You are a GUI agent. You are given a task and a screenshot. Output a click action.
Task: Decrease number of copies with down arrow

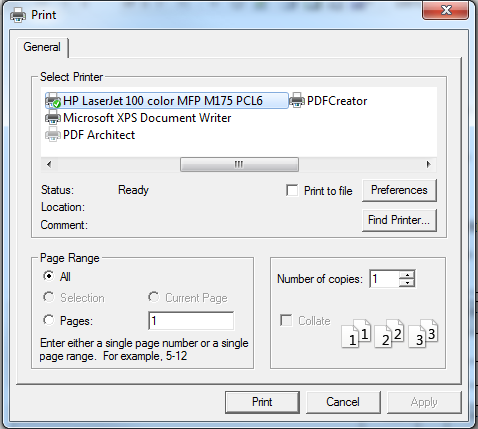407,283
